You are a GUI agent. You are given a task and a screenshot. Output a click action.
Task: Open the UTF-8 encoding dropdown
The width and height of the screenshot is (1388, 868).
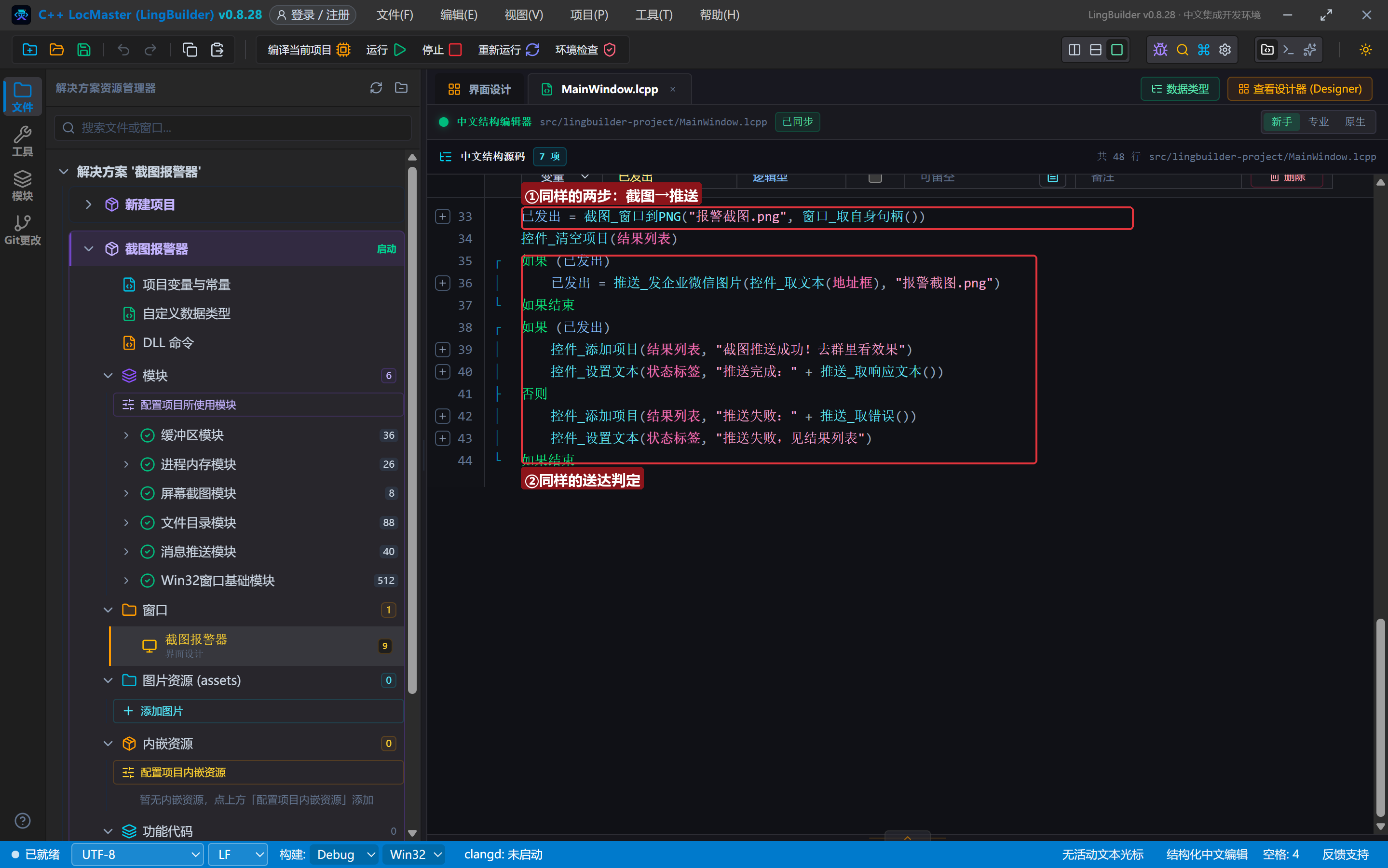pos(138,855)
